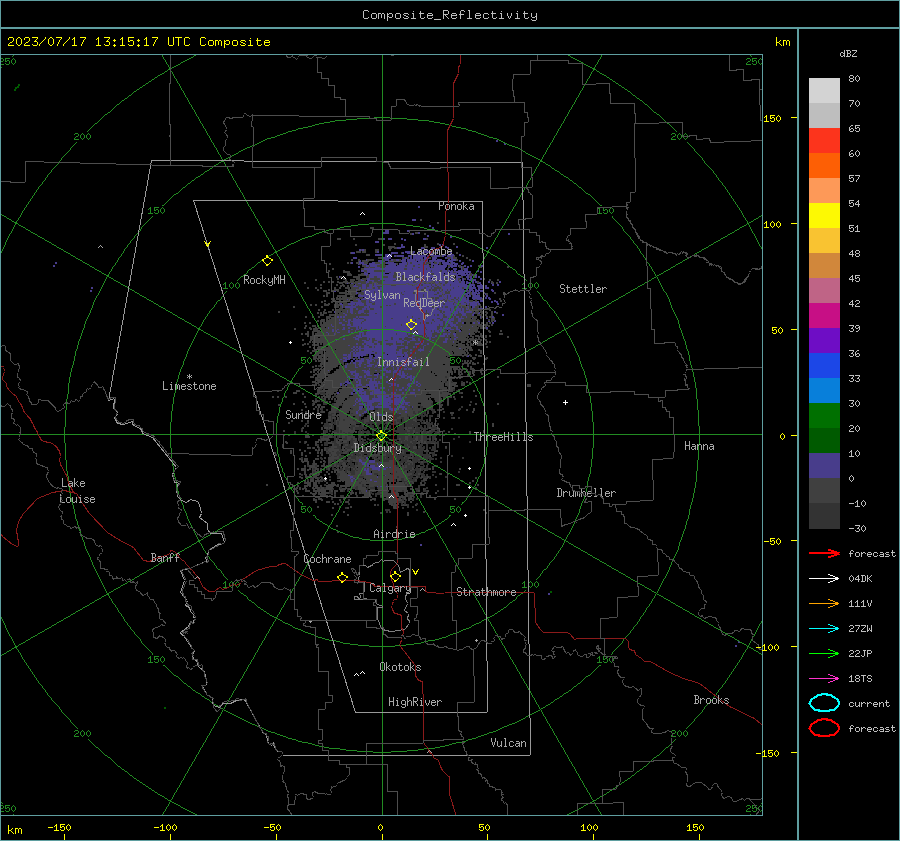Click the Innisfail city label
Image resolution: width=900 pixels, height=841 pixels.
pos(403,362)
